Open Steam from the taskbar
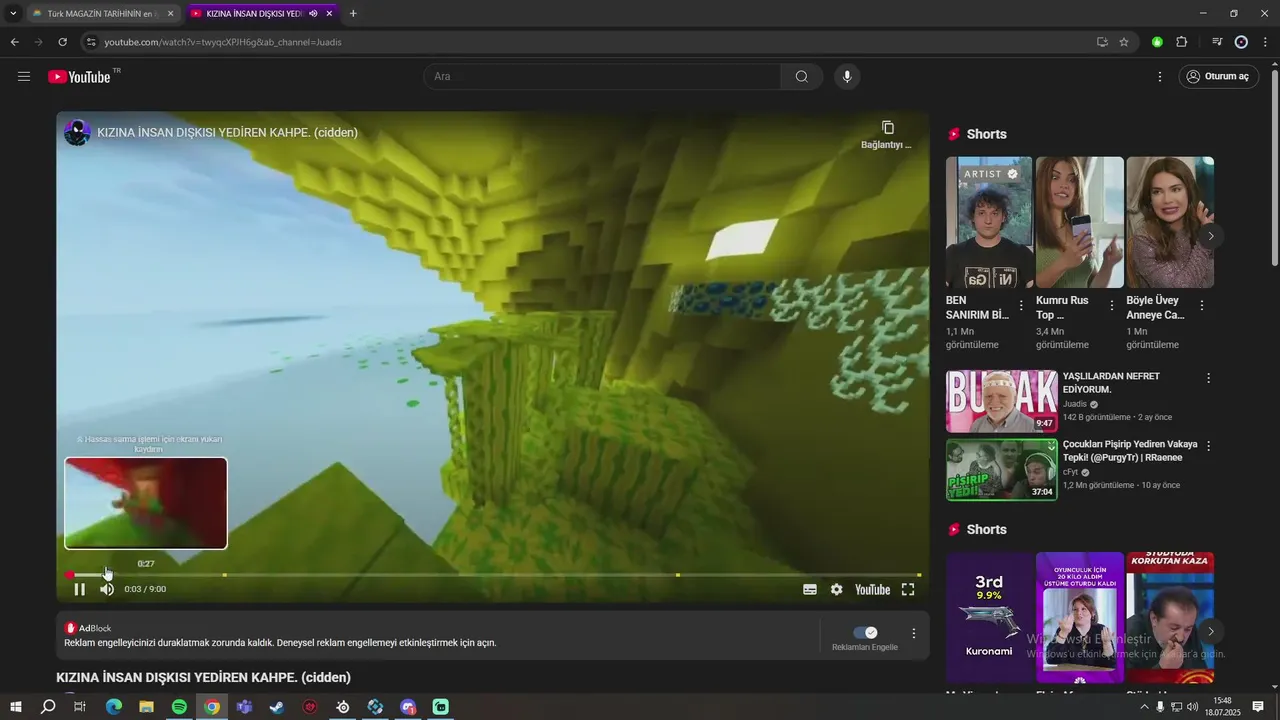 (x=277, y=707)
